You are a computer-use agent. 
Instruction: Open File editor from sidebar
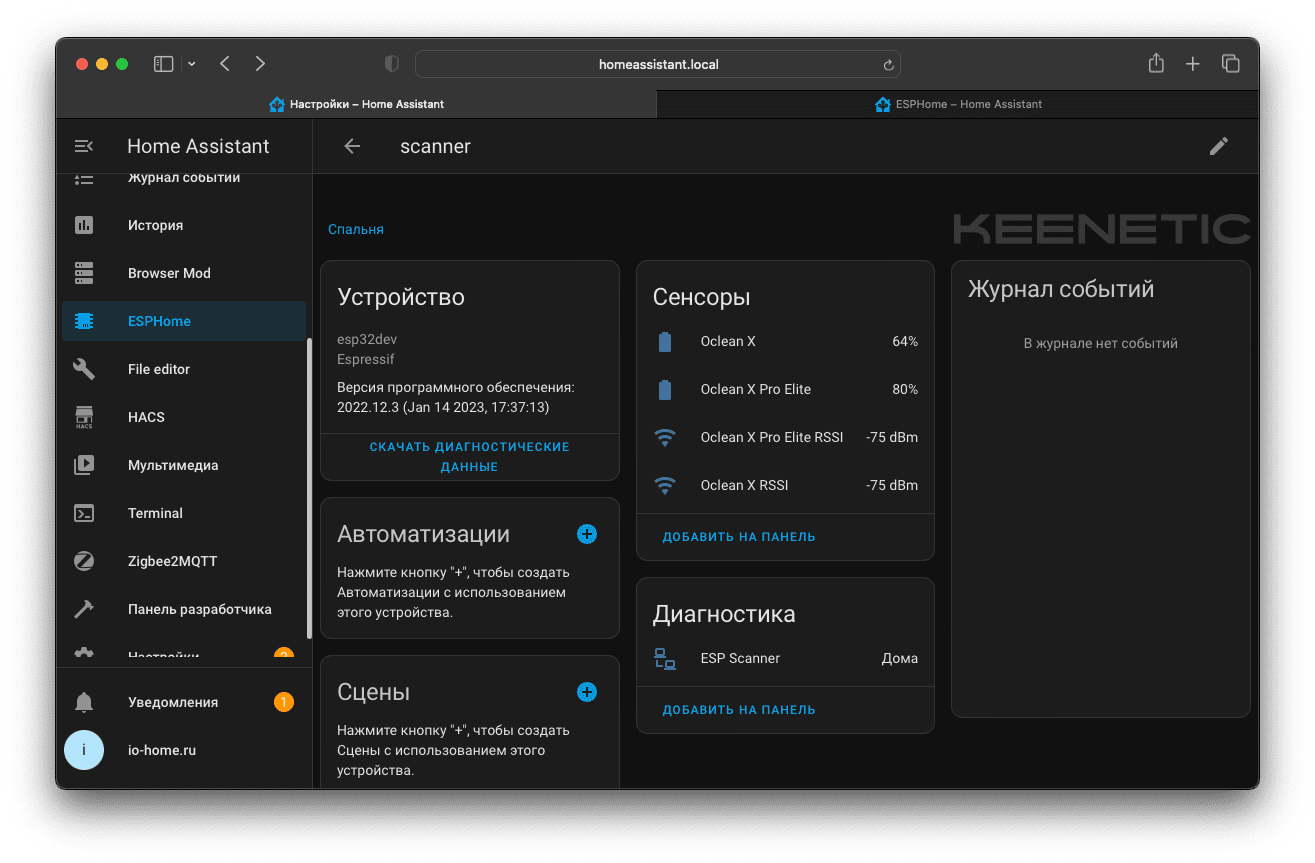click(158, 369)
